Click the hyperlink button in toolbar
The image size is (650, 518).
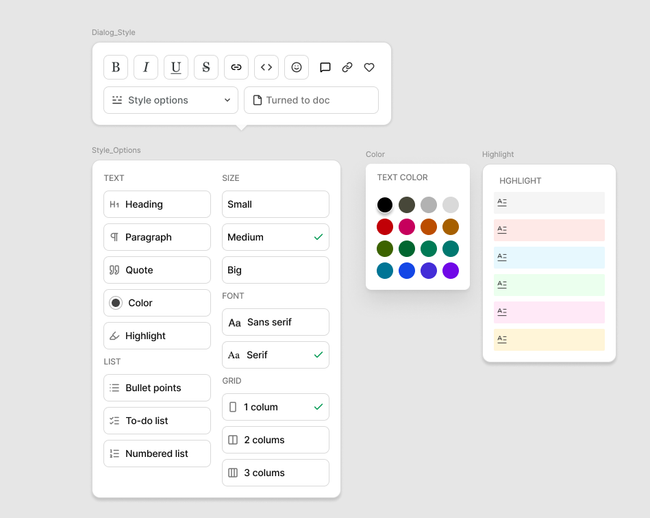(x=236, y=67)
